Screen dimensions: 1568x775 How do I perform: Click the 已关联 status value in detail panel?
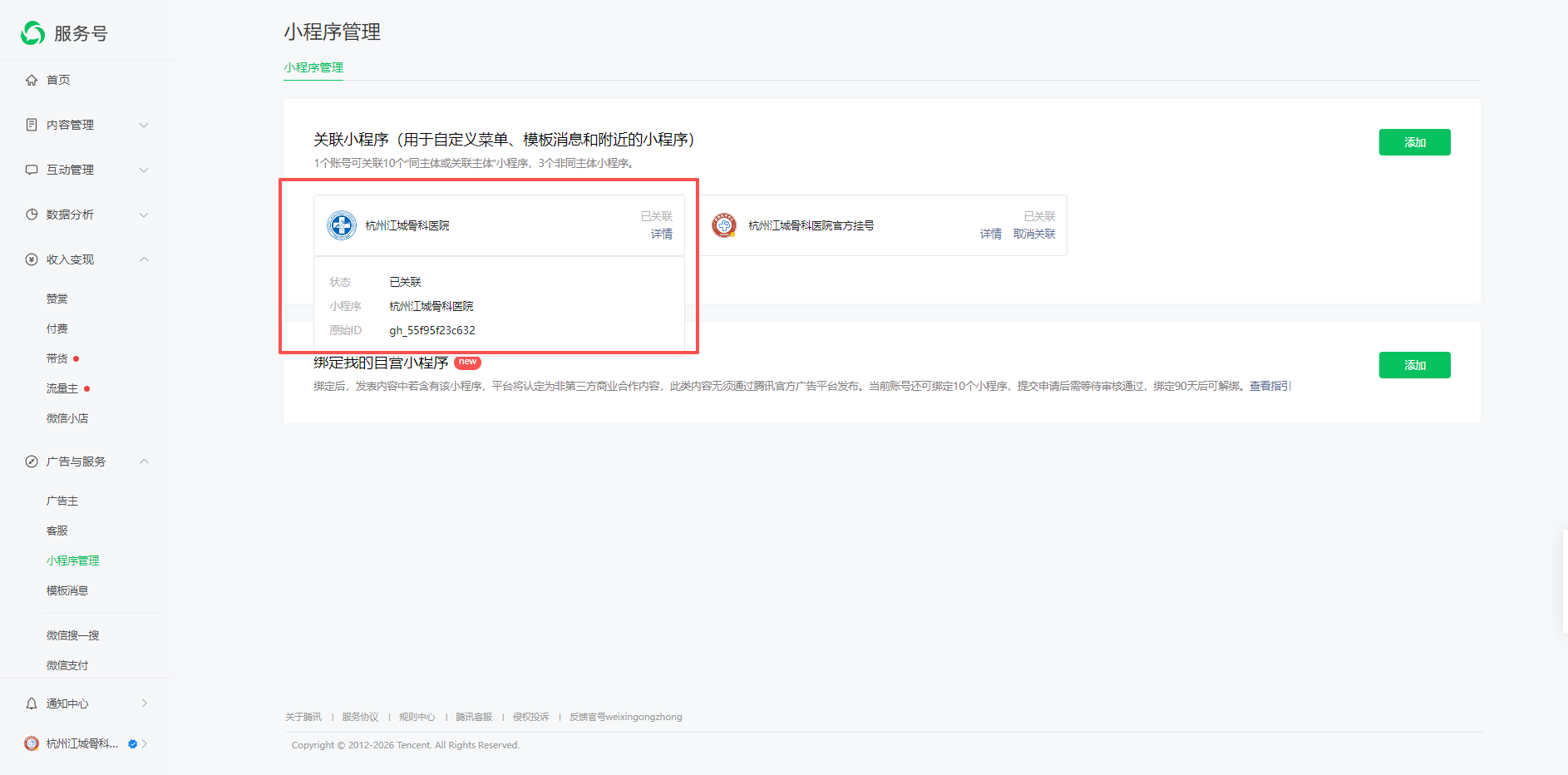click(x=406, y=282)
